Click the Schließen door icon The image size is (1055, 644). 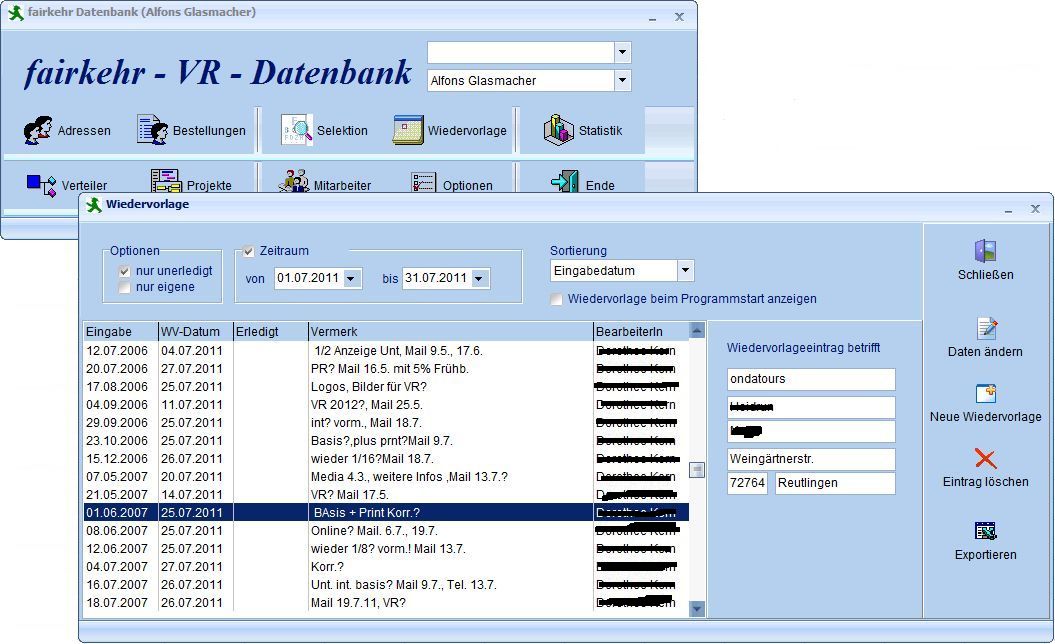point(985,251)
